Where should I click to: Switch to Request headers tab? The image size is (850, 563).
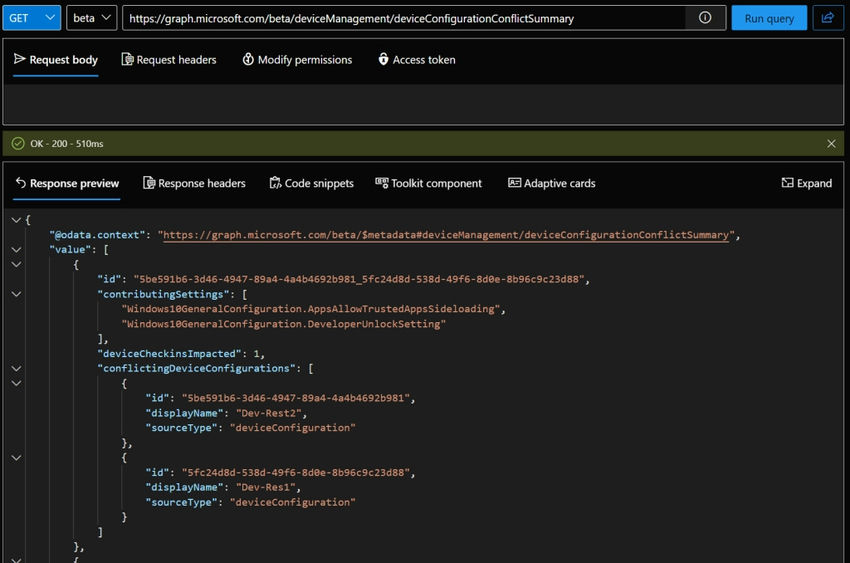click(168, 60)
